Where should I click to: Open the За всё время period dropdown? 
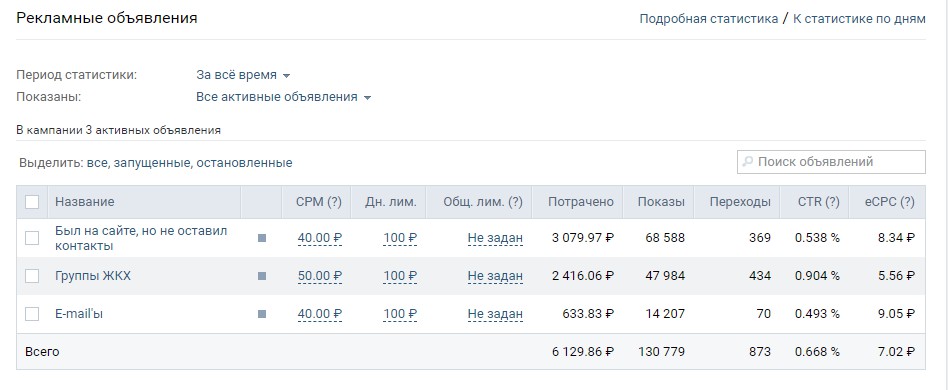[244, 75]
